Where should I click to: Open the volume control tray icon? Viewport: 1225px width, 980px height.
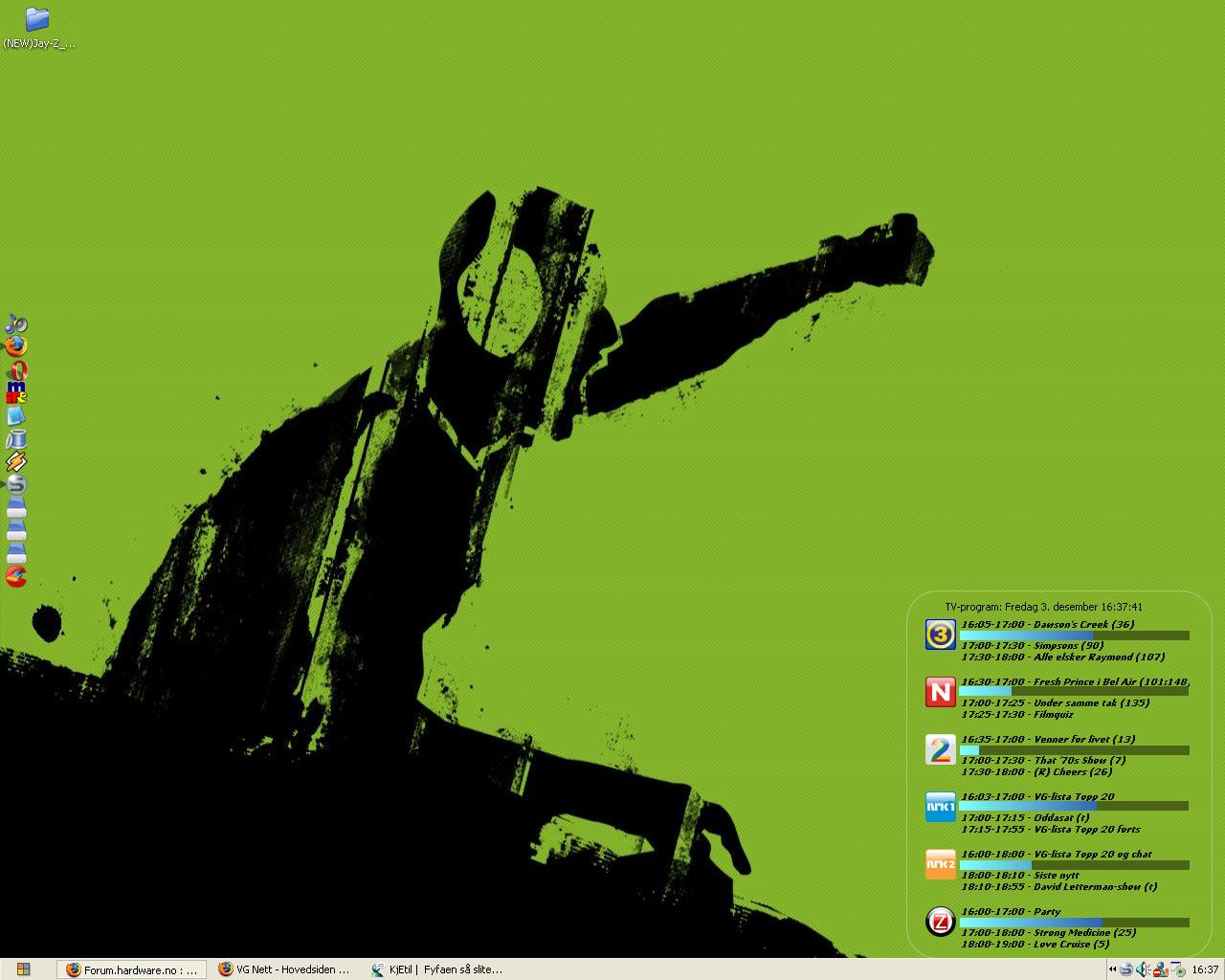1143,969
